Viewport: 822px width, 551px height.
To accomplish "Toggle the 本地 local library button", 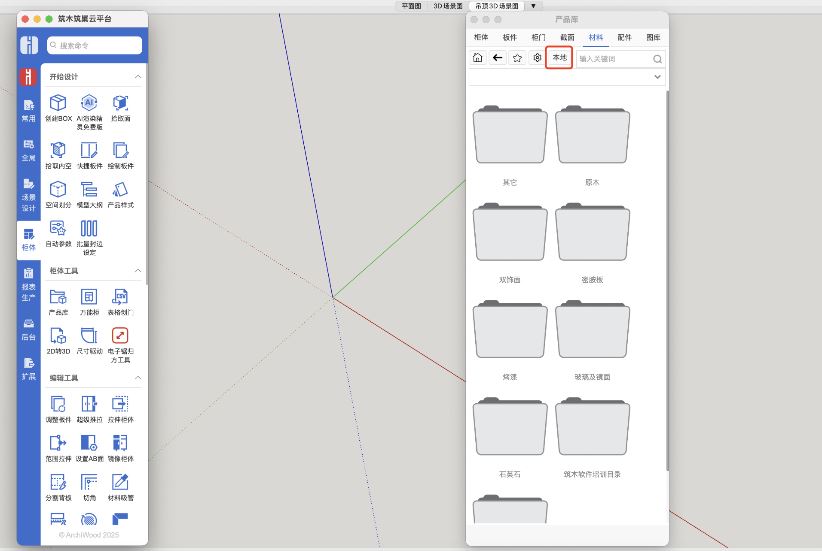I will [x=559, y=58].
